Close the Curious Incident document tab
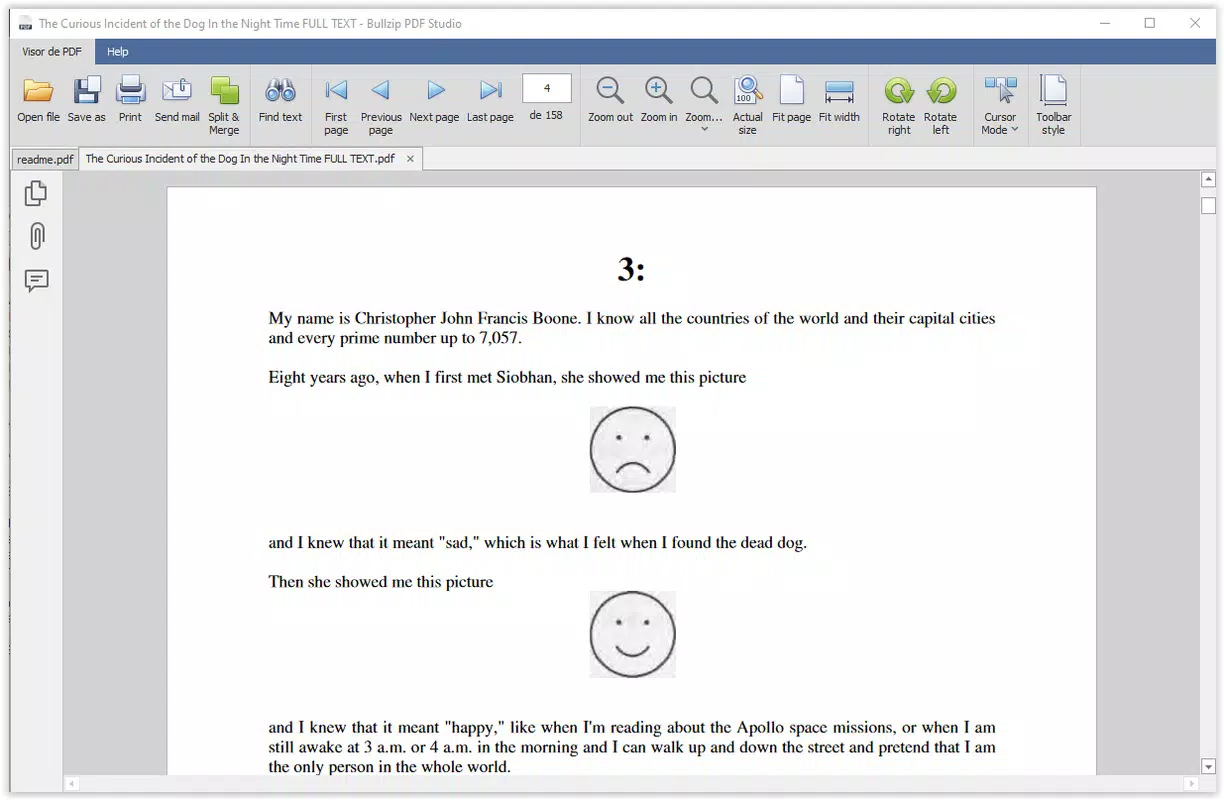Image resolution: width=1224 pixels, height=800 pixels. [410, 159]
